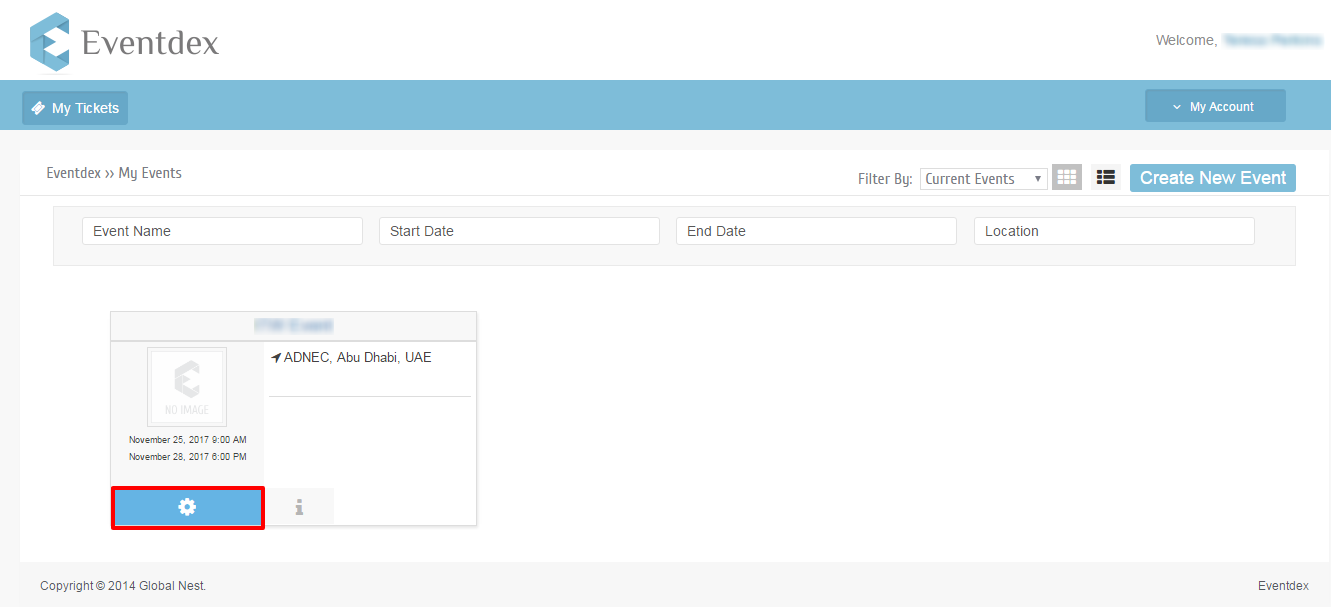1331x607 pixels.
Task: Switch to grid view layout
Action: point(1067,177)
